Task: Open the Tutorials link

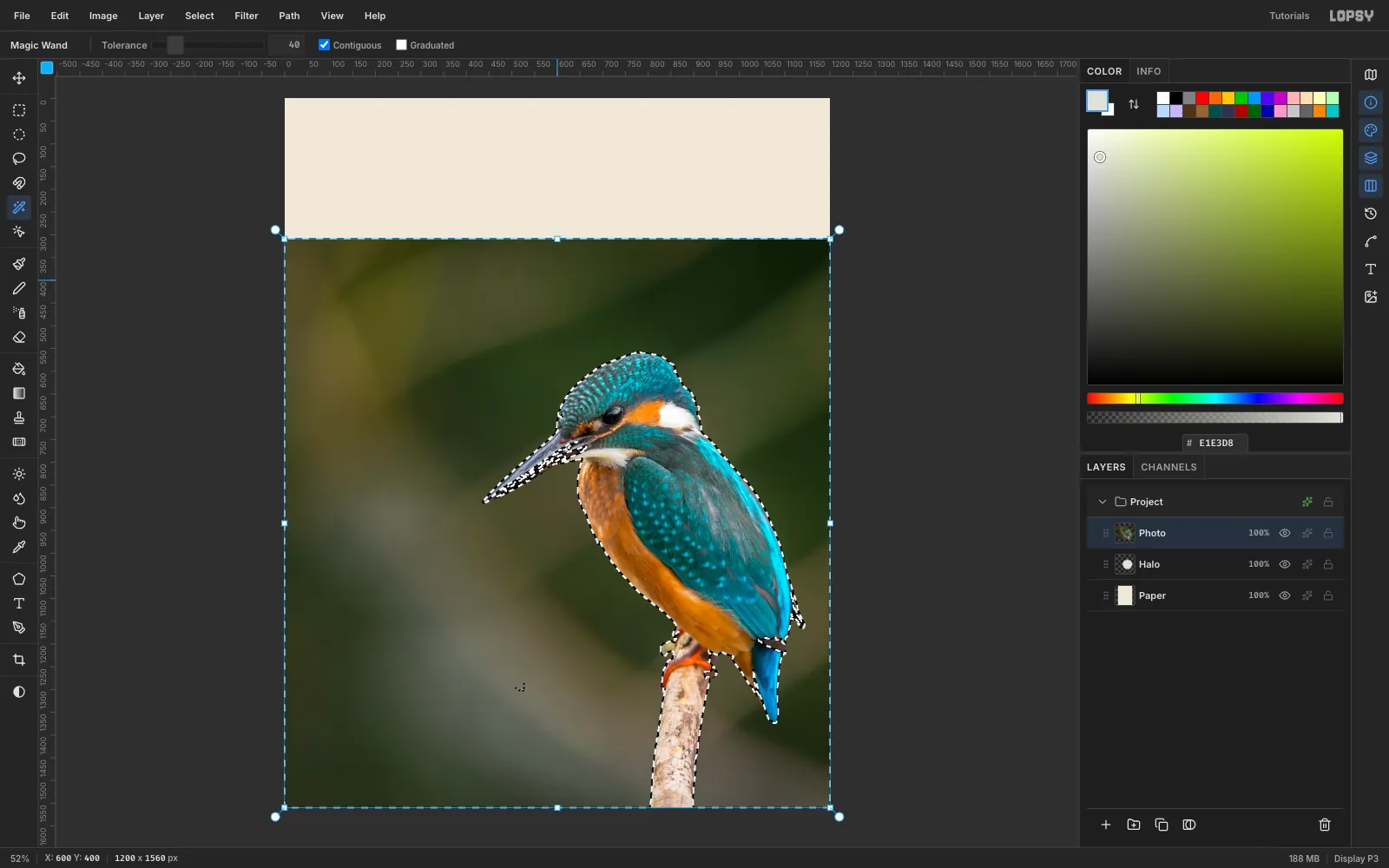Action: click(x=1289, y=16)
